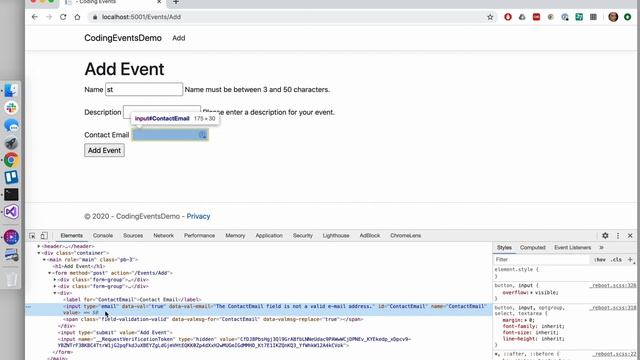Switch to the Lighthouse tab
The width and height of the screenshot is (640, 360).
coord(336,236)
